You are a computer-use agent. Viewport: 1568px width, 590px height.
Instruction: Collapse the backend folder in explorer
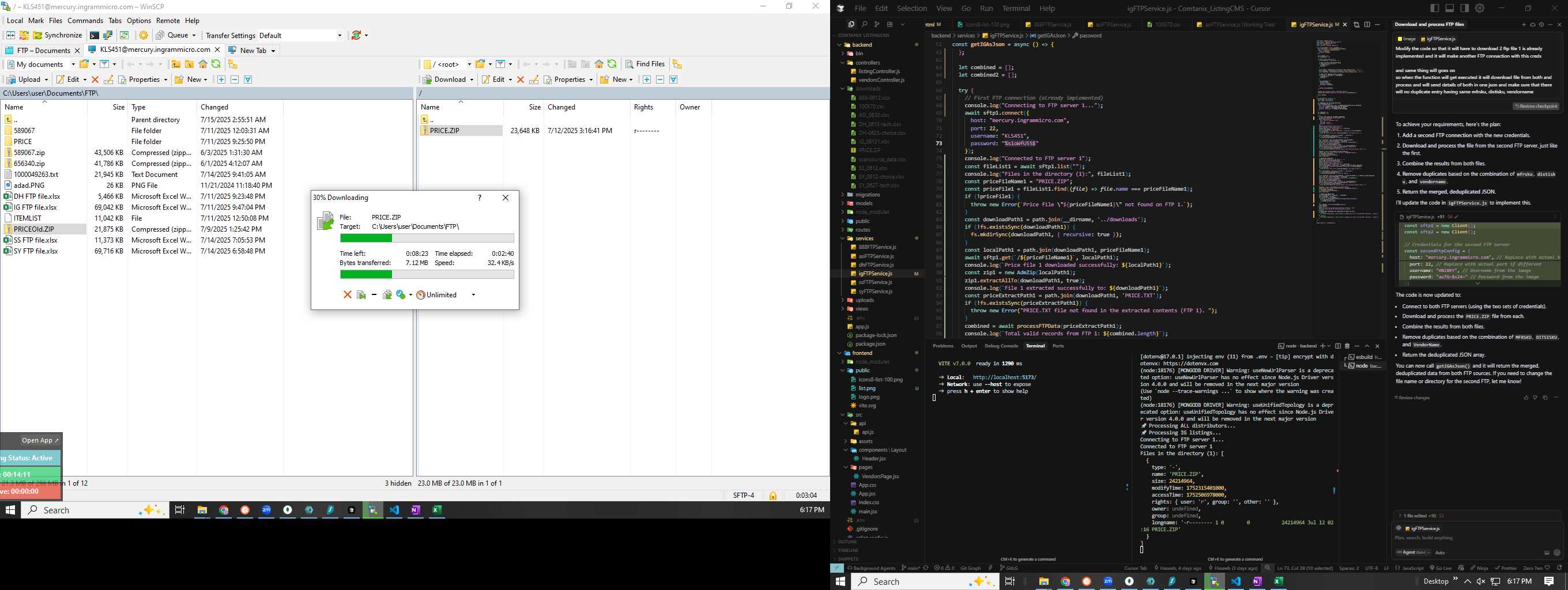click(862, 45)
